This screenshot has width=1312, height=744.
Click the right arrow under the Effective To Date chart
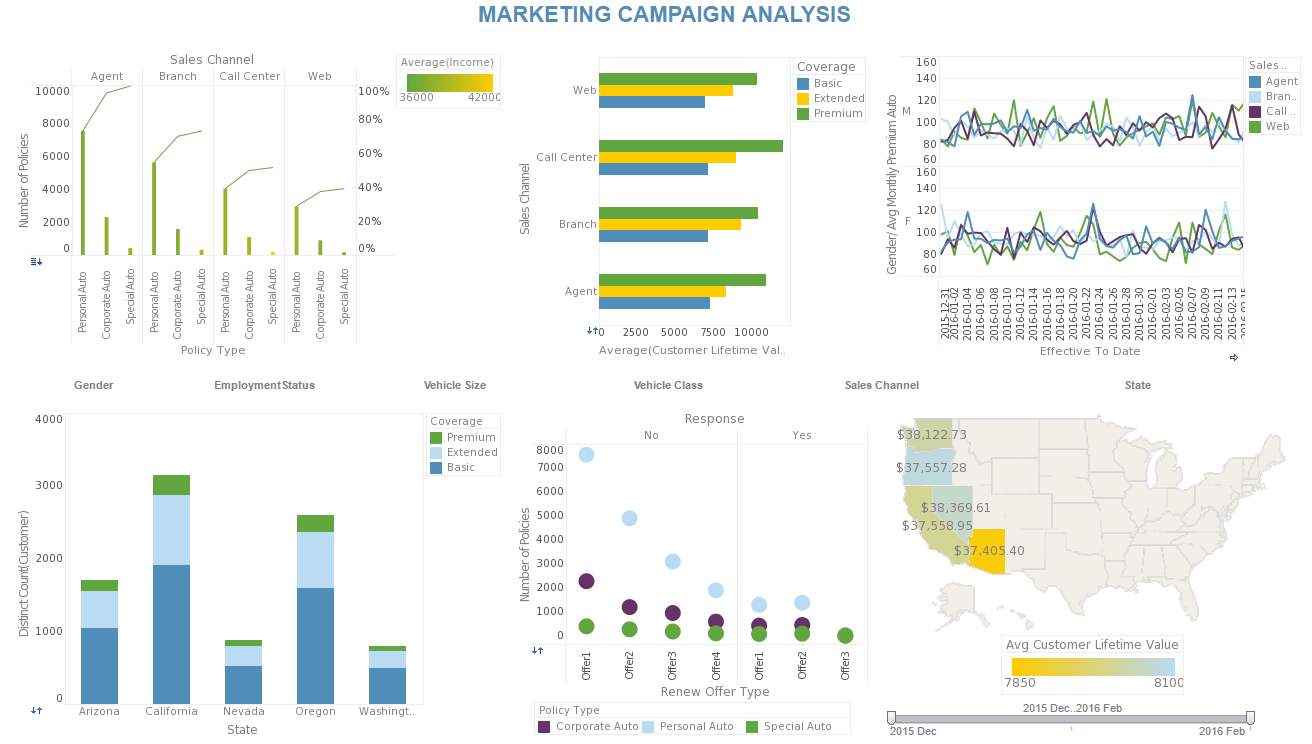(x=1234, y=357)
